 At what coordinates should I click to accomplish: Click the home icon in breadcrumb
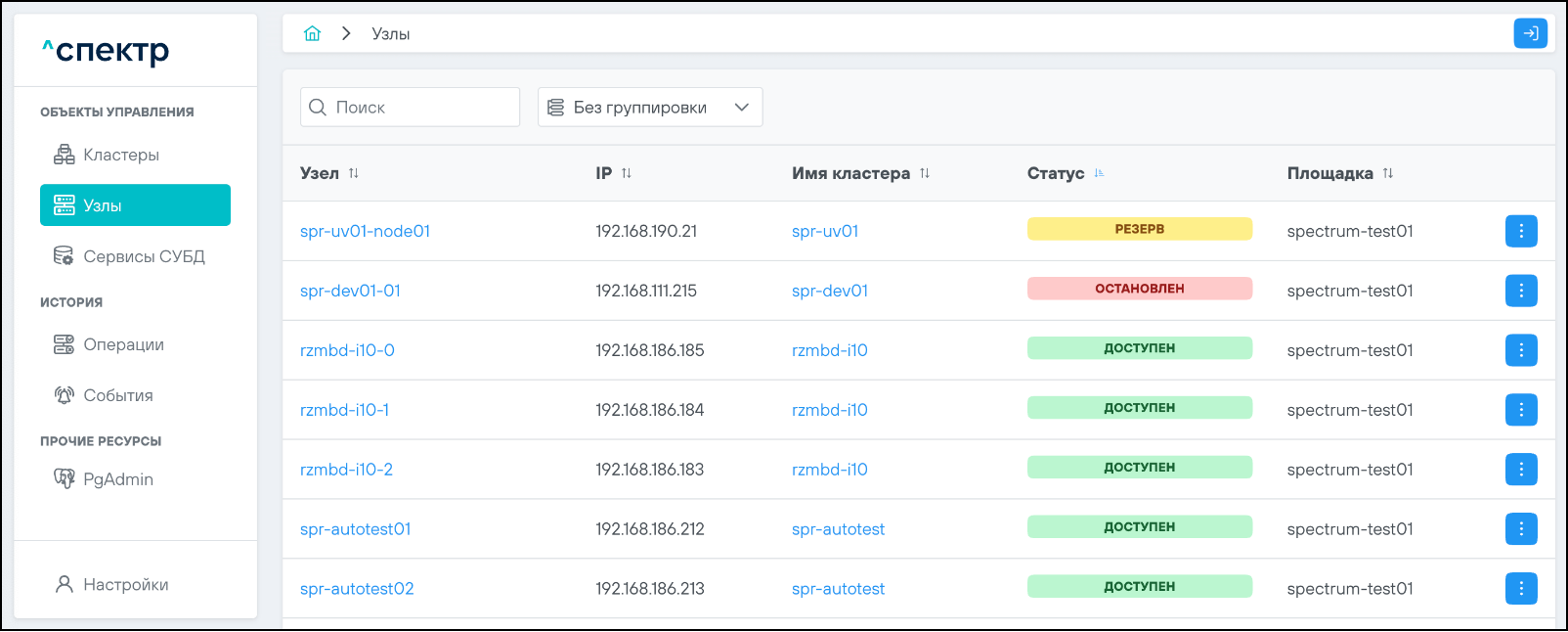pyautogui.click(x=312, y=33)
